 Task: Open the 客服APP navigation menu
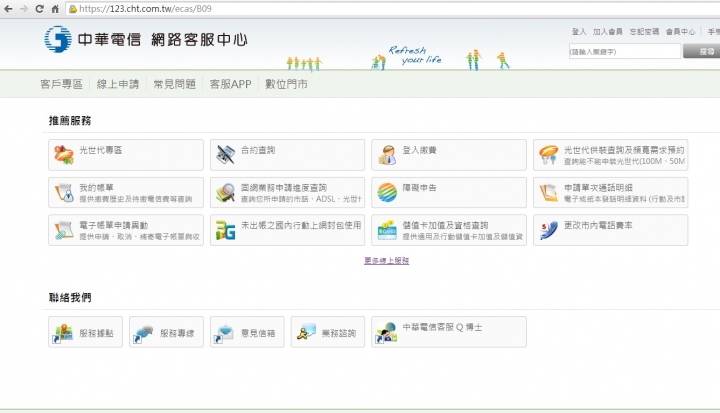click(231, 84)
